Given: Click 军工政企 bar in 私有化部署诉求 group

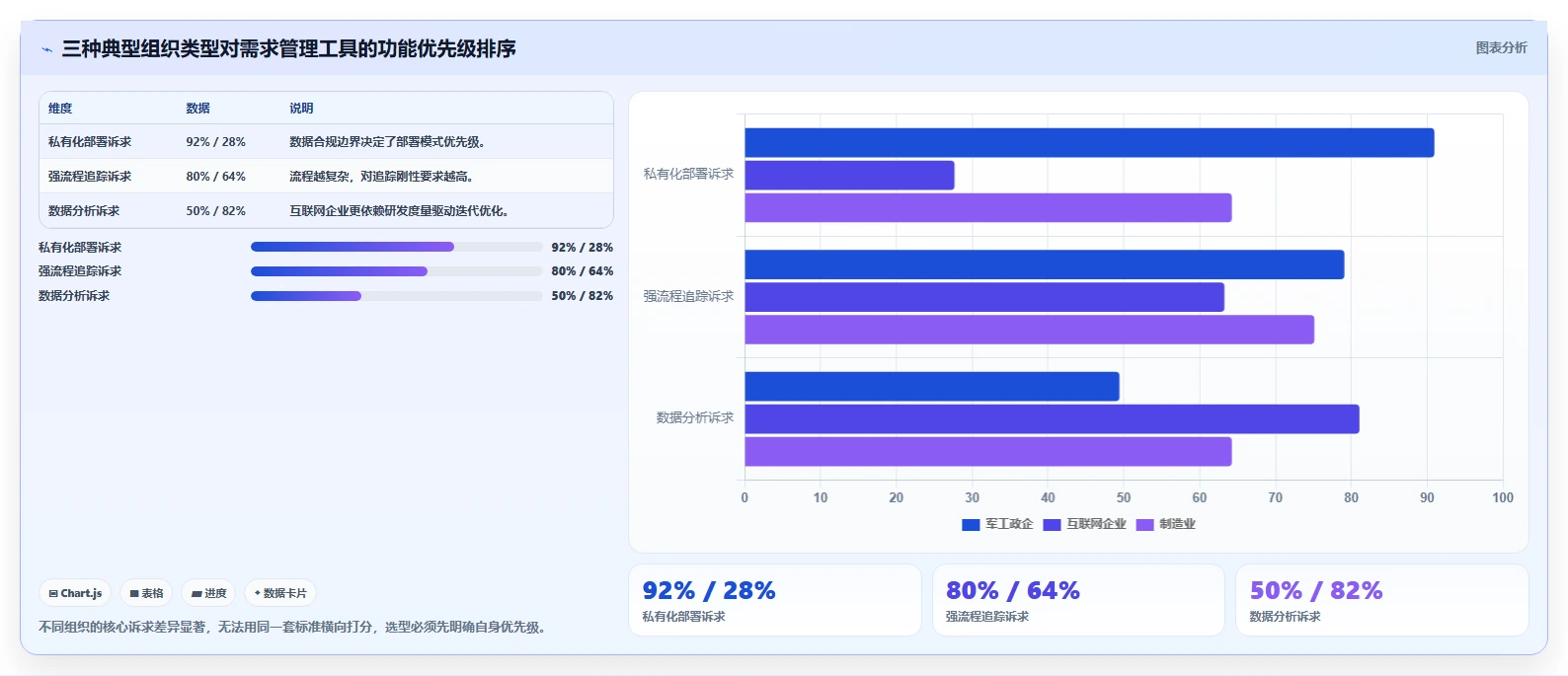Looking at the screenshot, I should 1089,143.
